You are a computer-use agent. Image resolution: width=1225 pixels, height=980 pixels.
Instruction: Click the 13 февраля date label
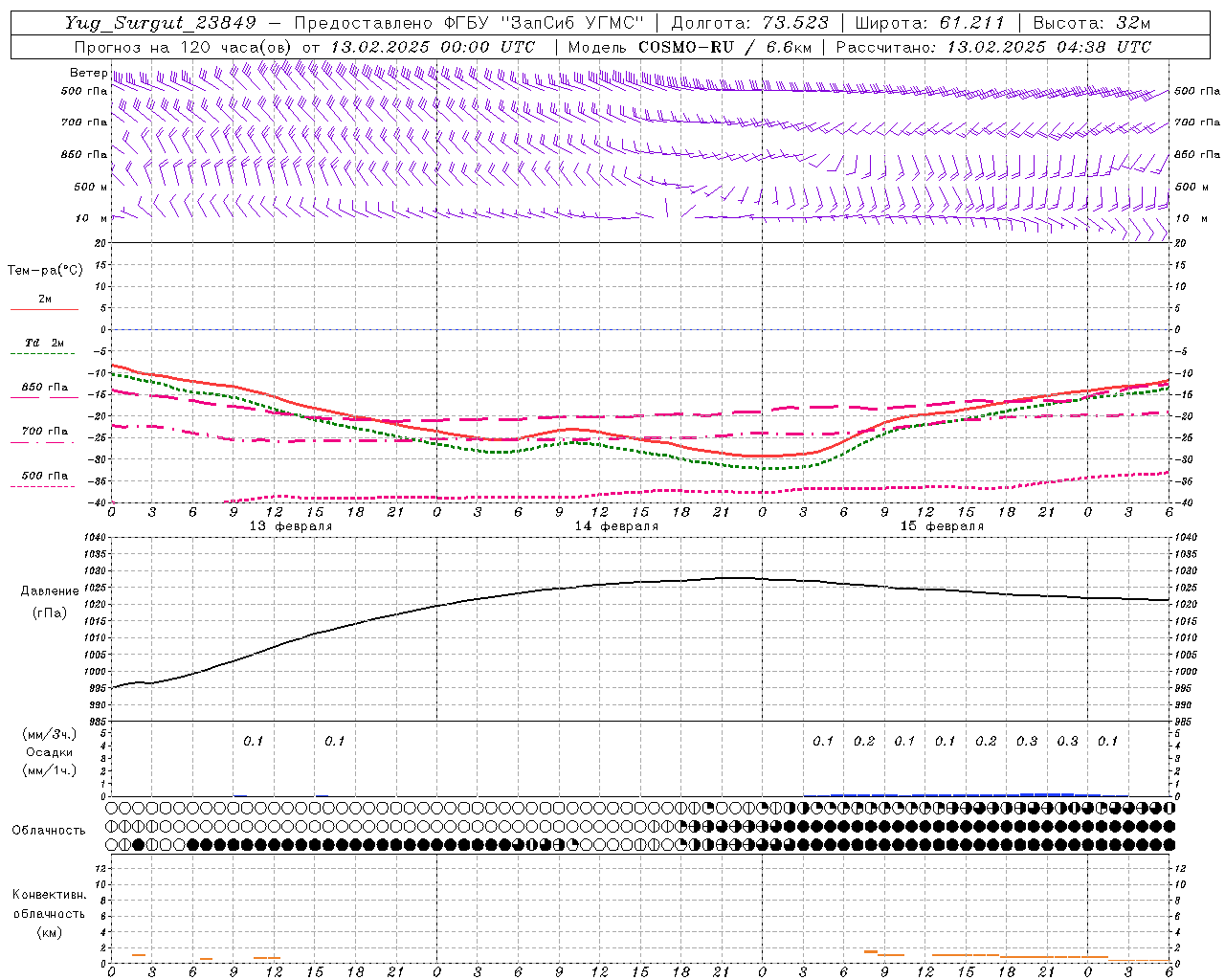(x=291, y=526)
